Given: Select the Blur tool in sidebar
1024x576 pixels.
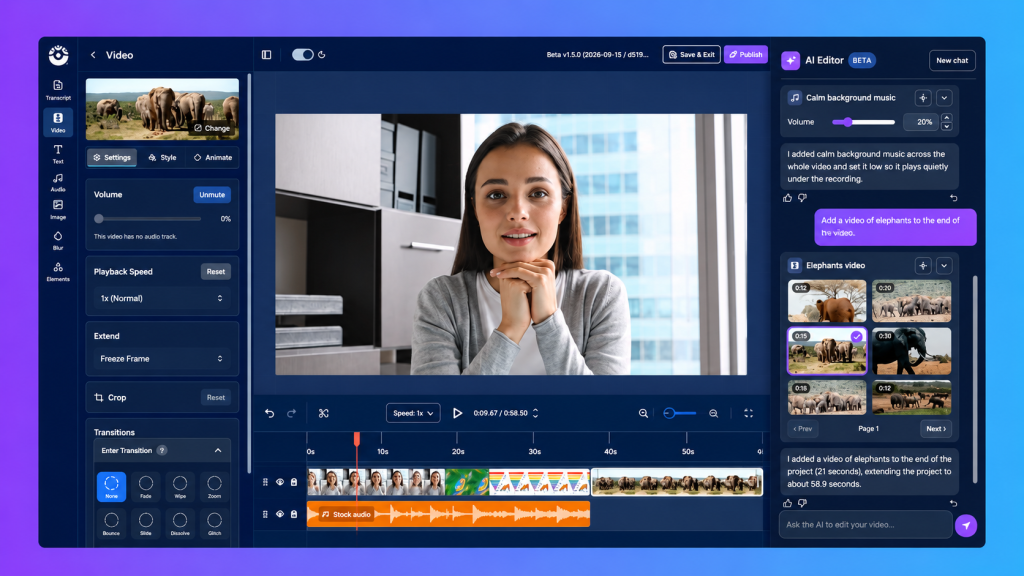Looking at the screenshot, I should tap(58, 240).
